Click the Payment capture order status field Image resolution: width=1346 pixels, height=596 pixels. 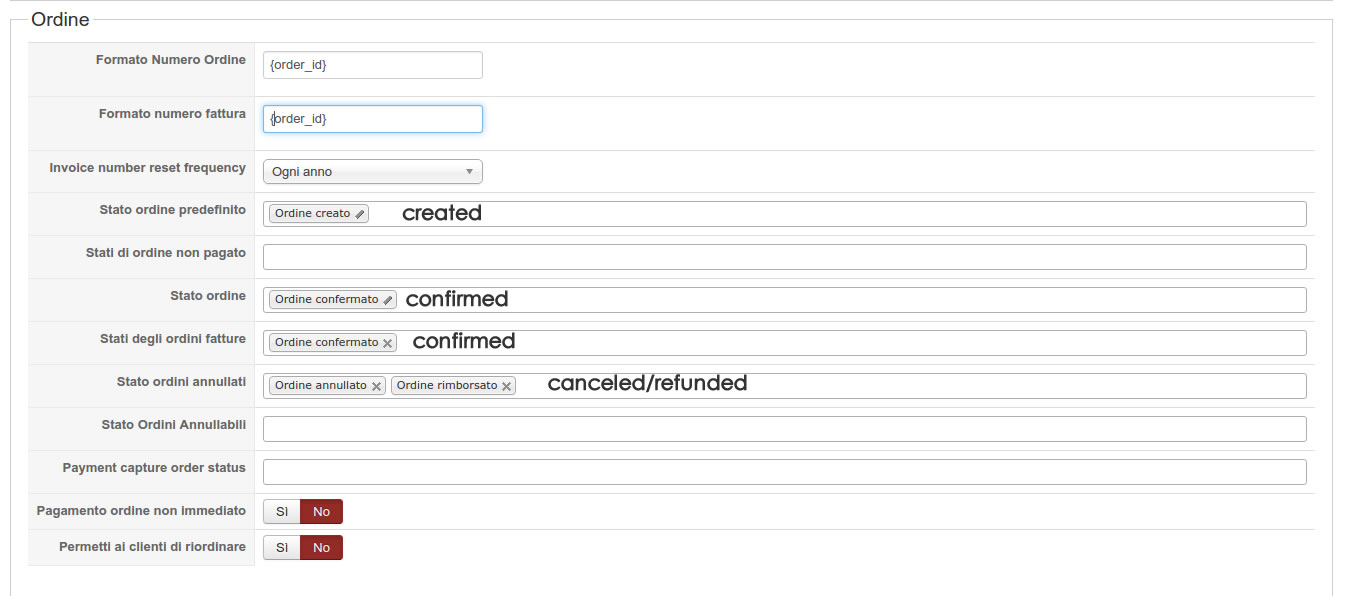[784, 472]
